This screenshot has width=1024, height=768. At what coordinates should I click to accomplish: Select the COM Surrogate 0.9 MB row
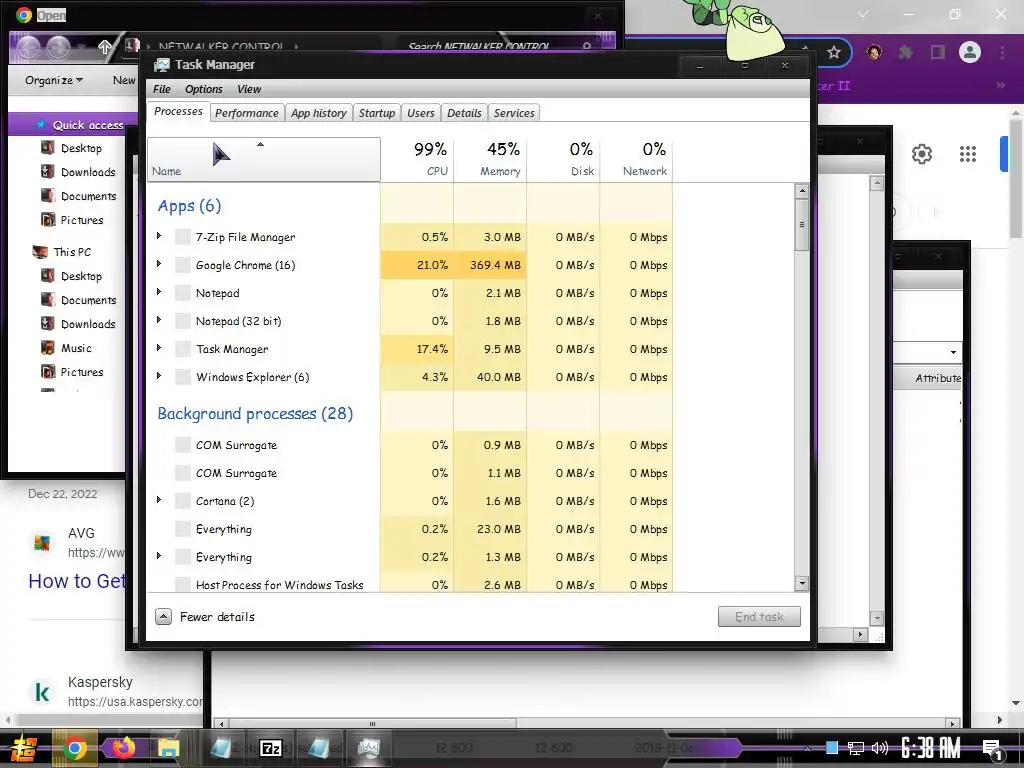pyautogui.click(x=410, y=445)
